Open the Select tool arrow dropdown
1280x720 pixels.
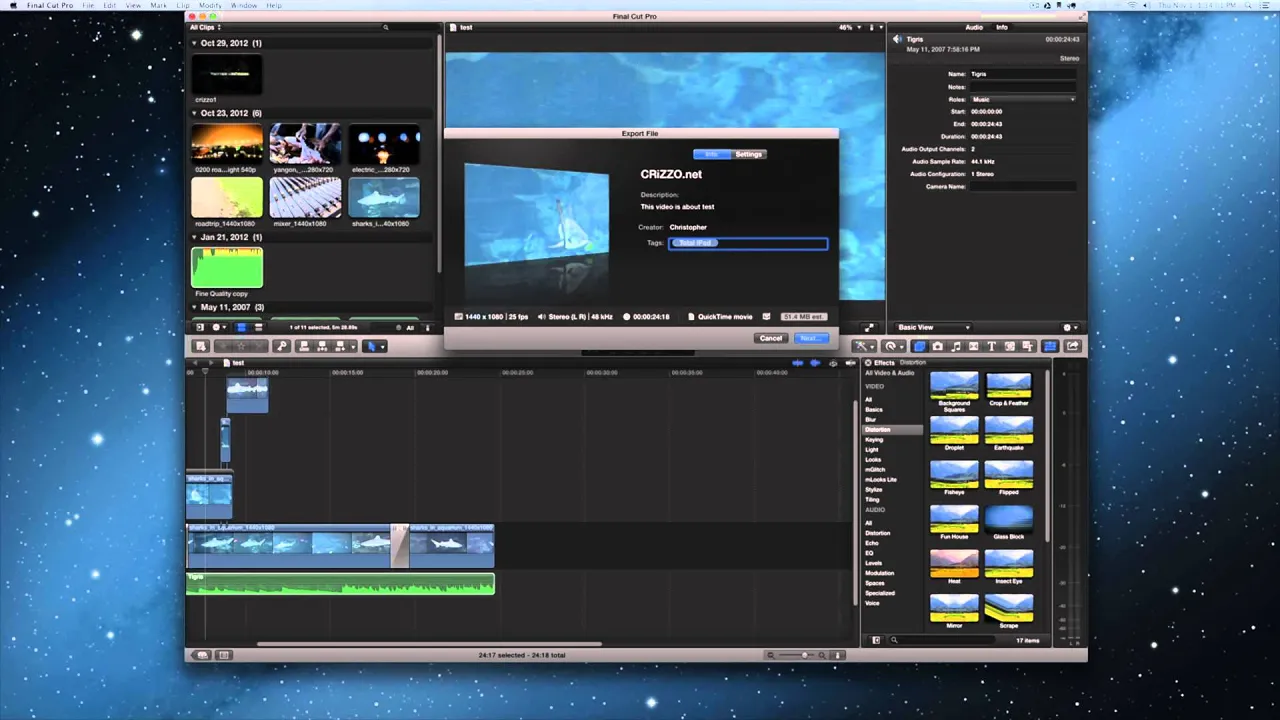(x=374, y=346)
